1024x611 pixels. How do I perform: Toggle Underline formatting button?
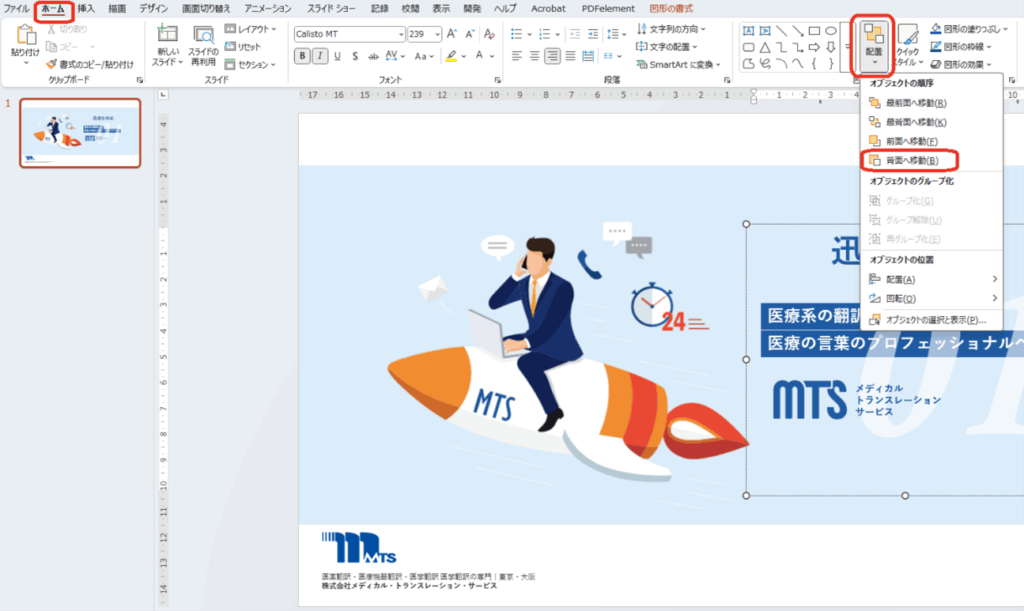tap(335, 56)
